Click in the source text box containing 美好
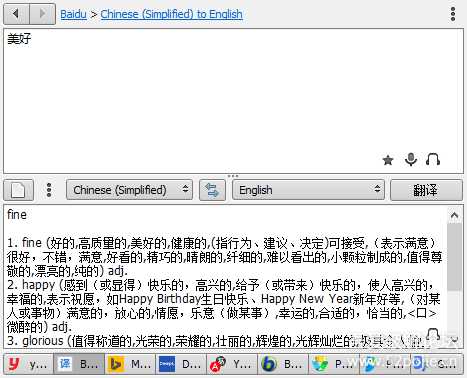The height and width of the screenshot is (378, 467). [233, 101]
